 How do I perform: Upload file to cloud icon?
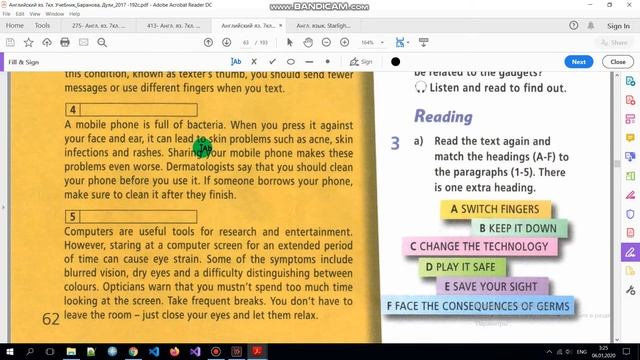pos(47,42)
